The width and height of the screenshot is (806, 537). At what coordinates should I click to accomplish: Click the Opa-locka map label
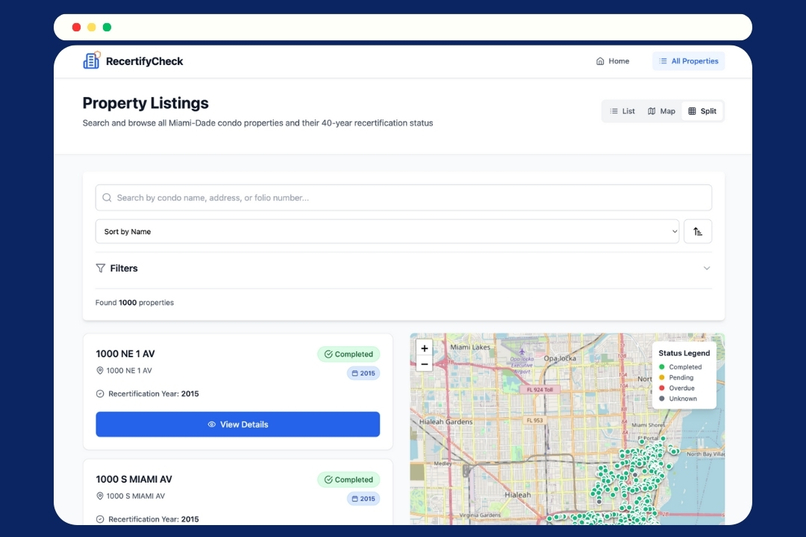[560, 358]
